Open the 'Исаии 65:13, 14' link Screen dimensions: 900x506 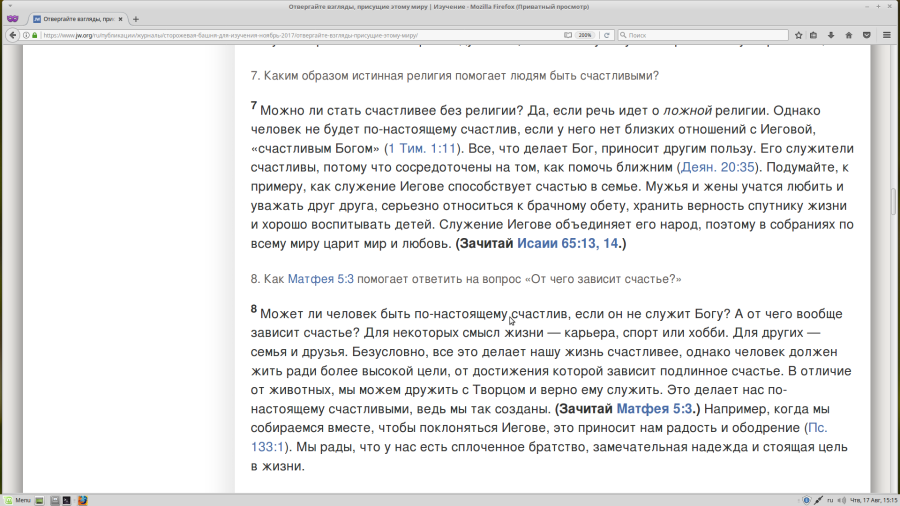[568, 243]
